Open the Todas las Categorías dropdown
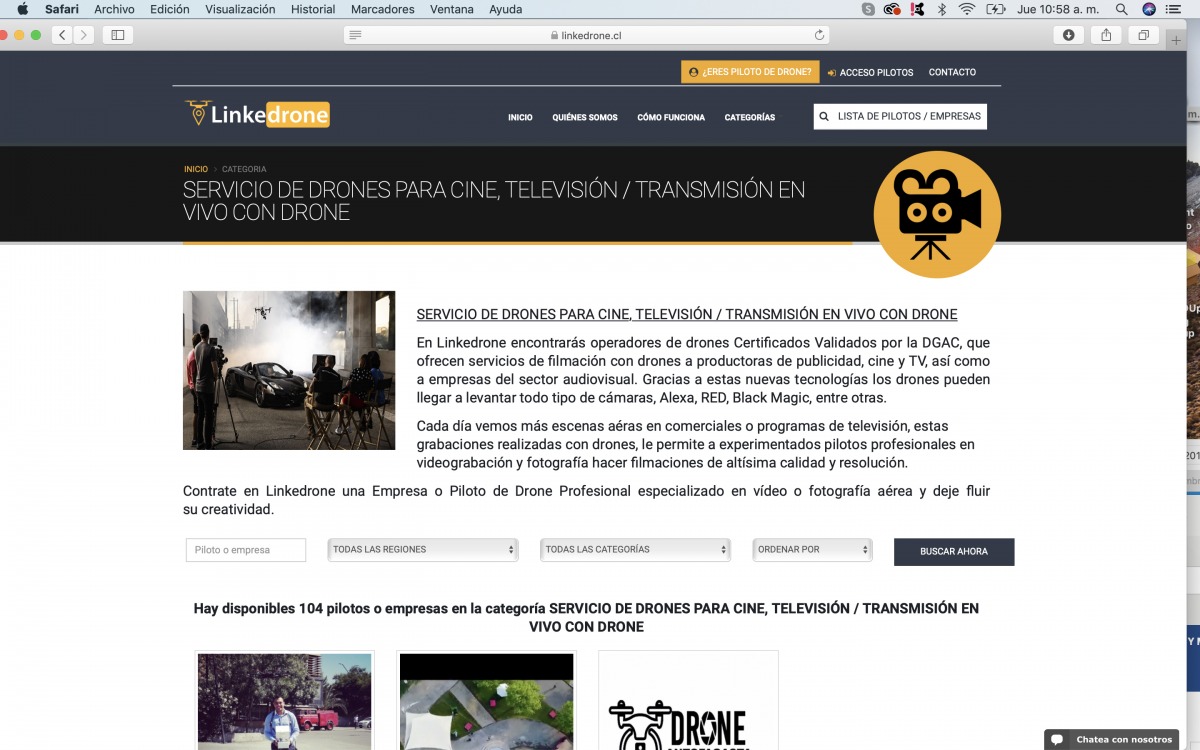The width and height of the screenshot is (1200, 750). (635, 550)
